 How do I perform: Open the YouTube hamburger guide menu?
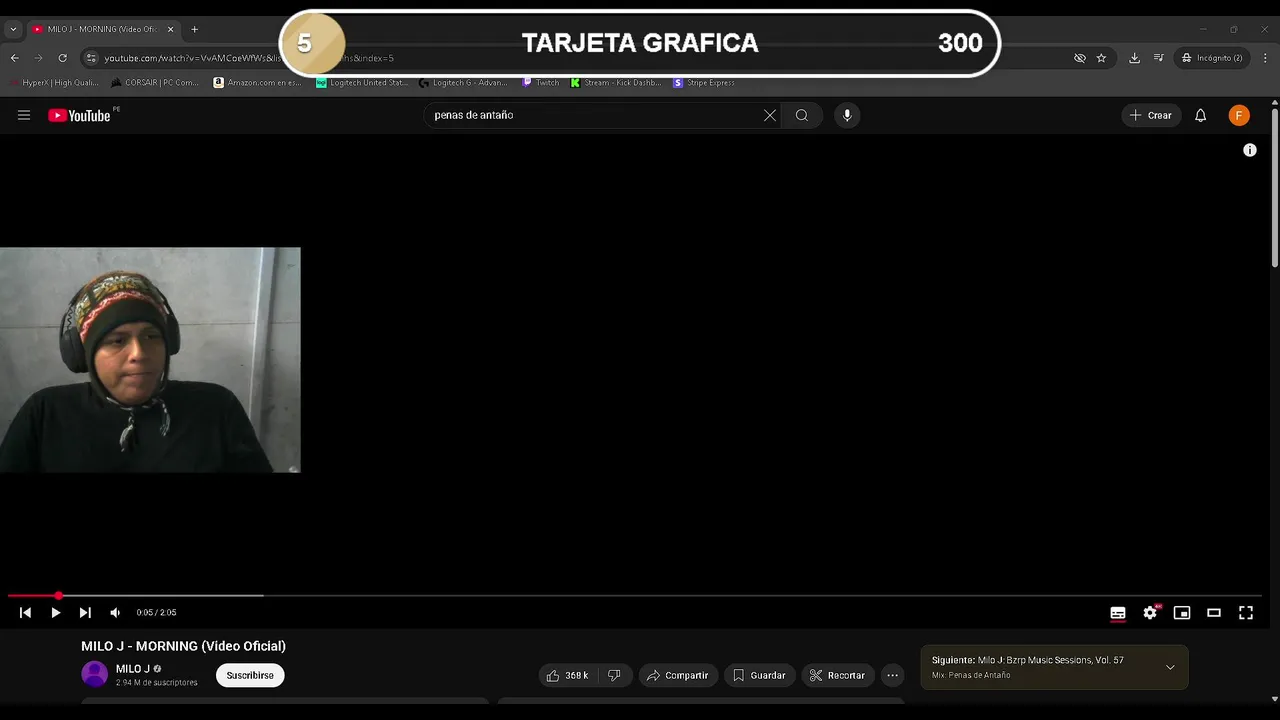click(x=24, y=115)
